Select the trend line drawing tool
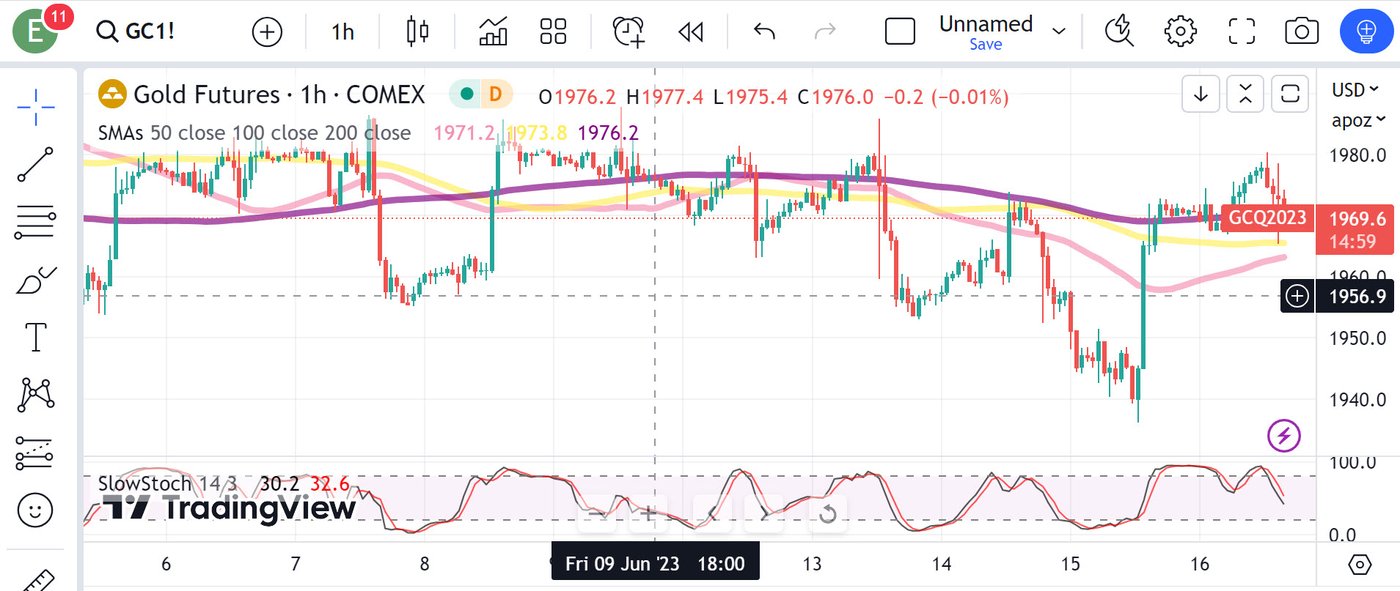Image resolution: width=1400 pixels, height=591 pixels. coord(36,164)
